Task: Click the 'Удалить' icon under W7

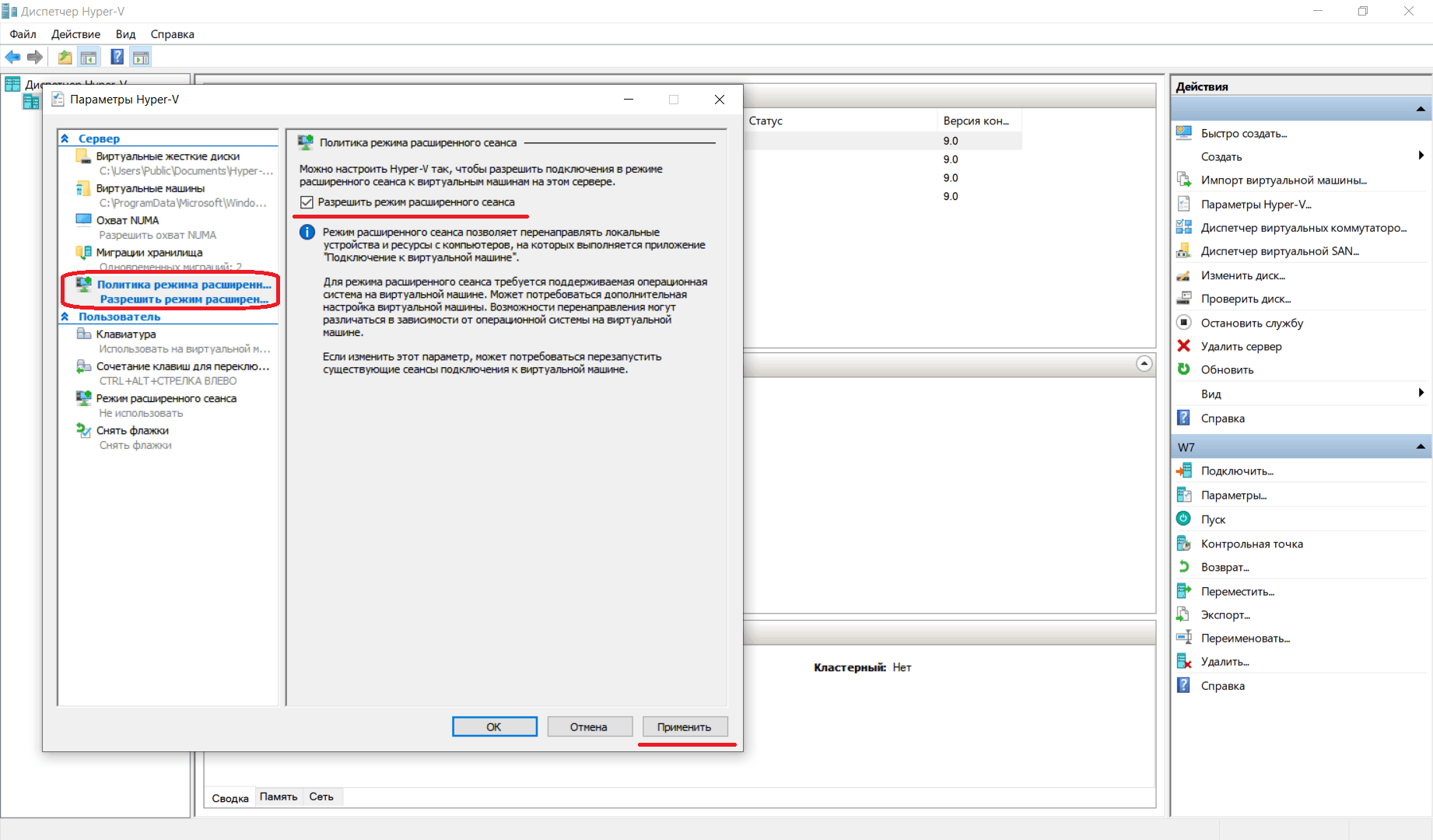Action: [x=1184, y=661]
